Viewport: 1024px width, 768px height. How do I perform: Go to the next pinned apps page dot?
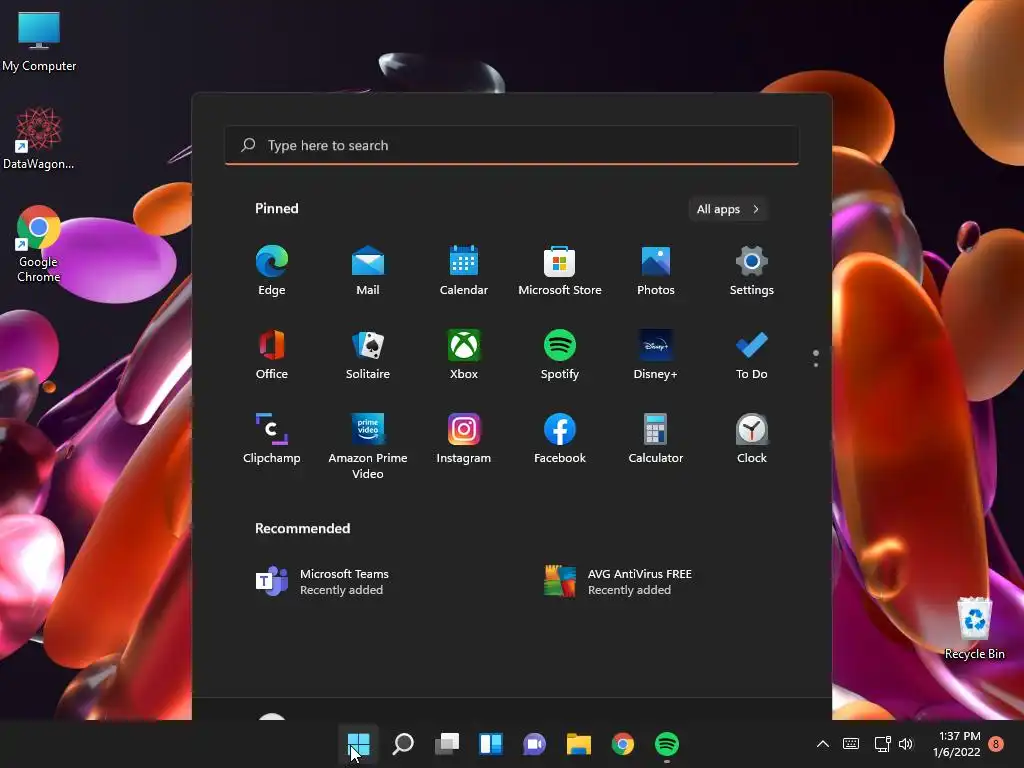(816, 364)
